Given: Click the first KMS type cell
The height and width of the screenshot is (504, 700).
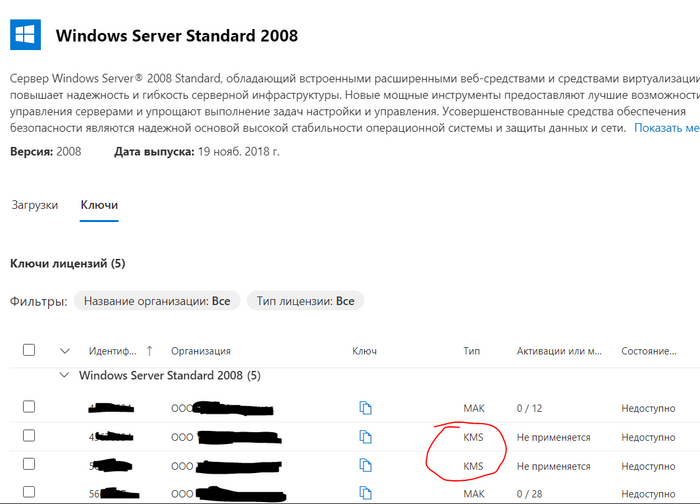Looking at the screenshot, I should coord(473,437).
